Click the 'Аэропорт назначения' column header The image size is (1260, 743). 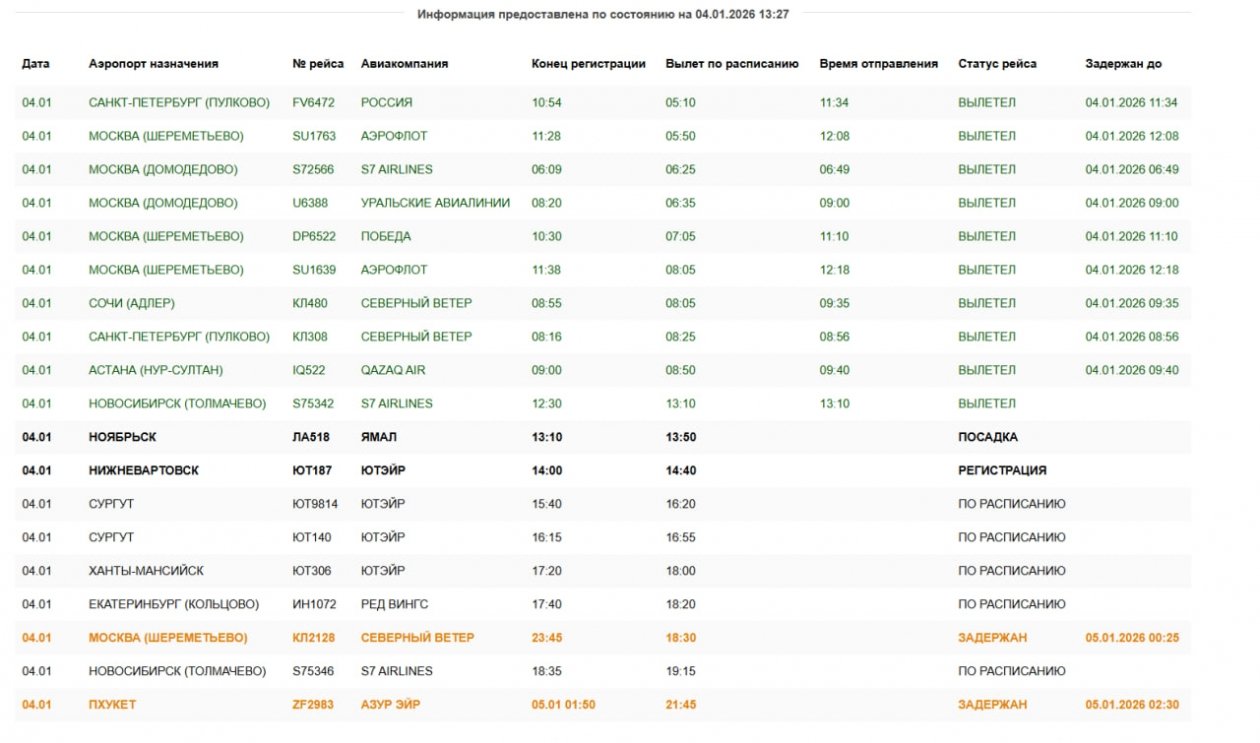tap(153, 64)
